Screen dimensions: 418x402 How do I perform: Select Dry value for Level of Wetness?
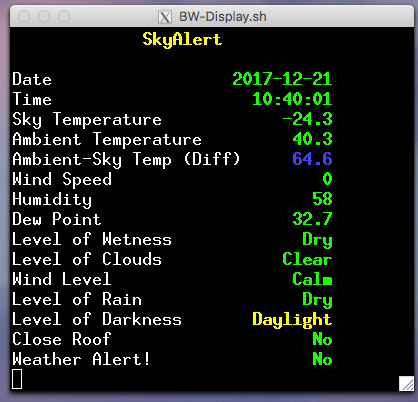tap(317, 240)
